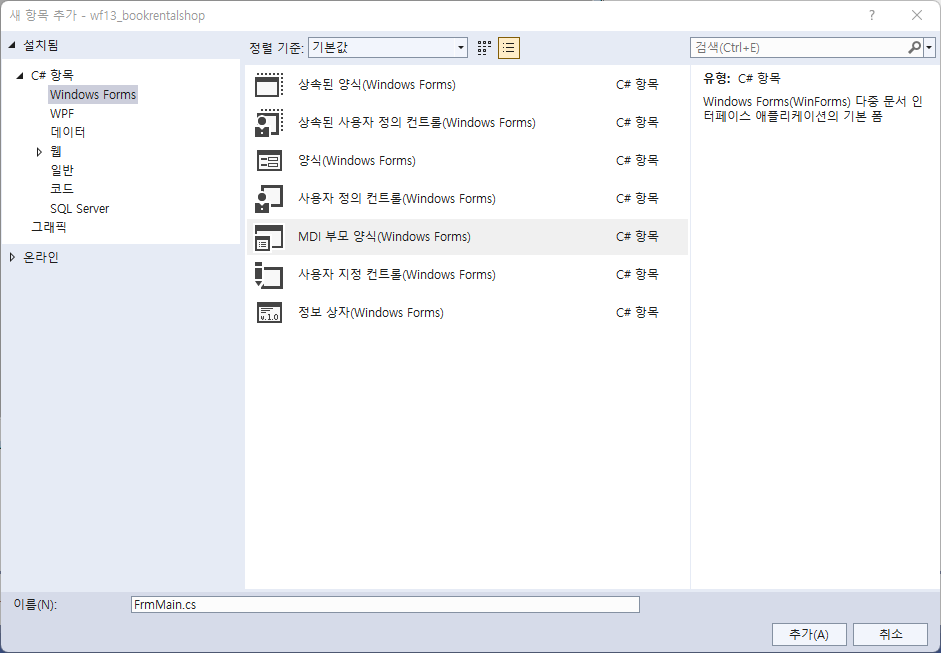Focus the 검색(Ctrl+E) search box
Screen dimensions: 941x653
click(799, 47)
